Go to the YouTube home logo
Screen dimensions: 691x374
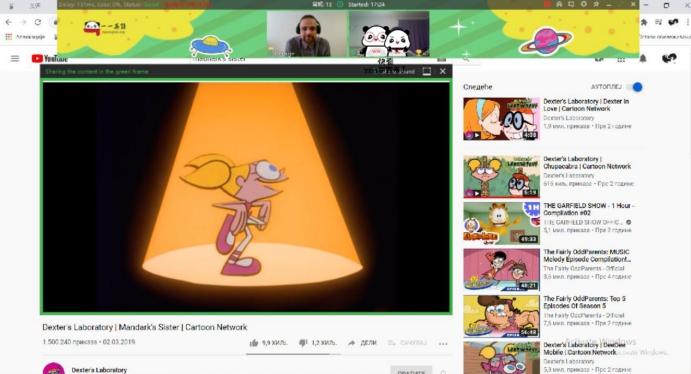tap(49, 59)
